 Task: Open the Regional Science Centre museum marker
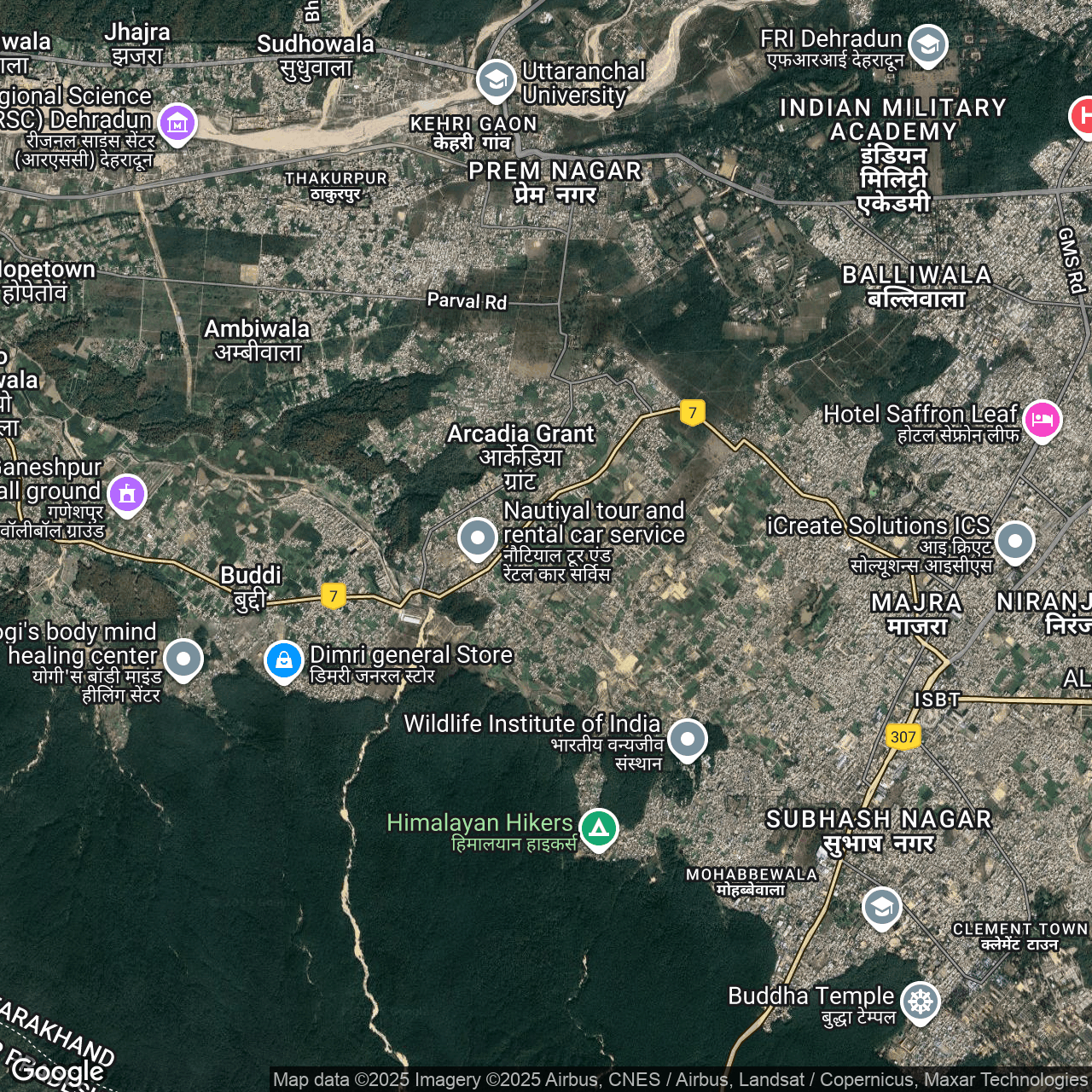click(x=177, y=123)
